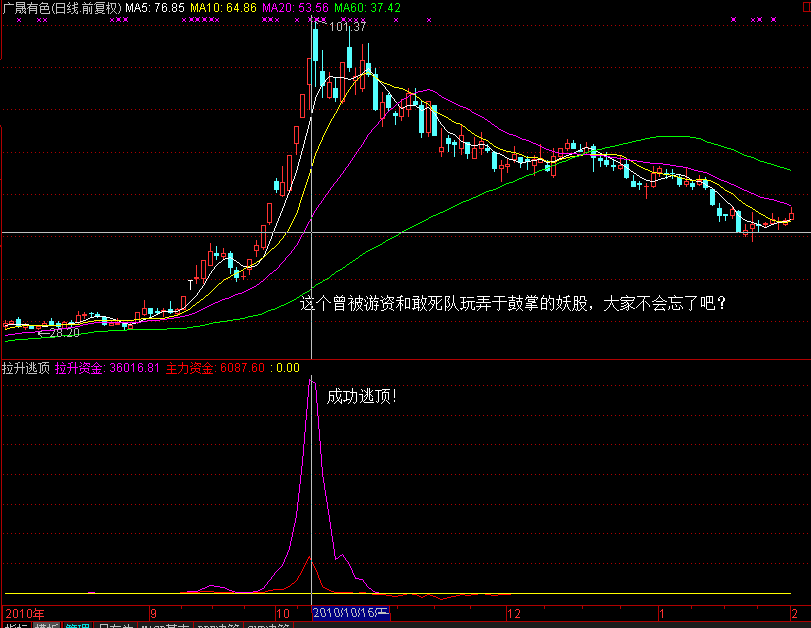Image resolution: width=811 pixels, height=628 pixels.
Task: Select the MA60: 37.42 indicator label
Action: point(367,8)
